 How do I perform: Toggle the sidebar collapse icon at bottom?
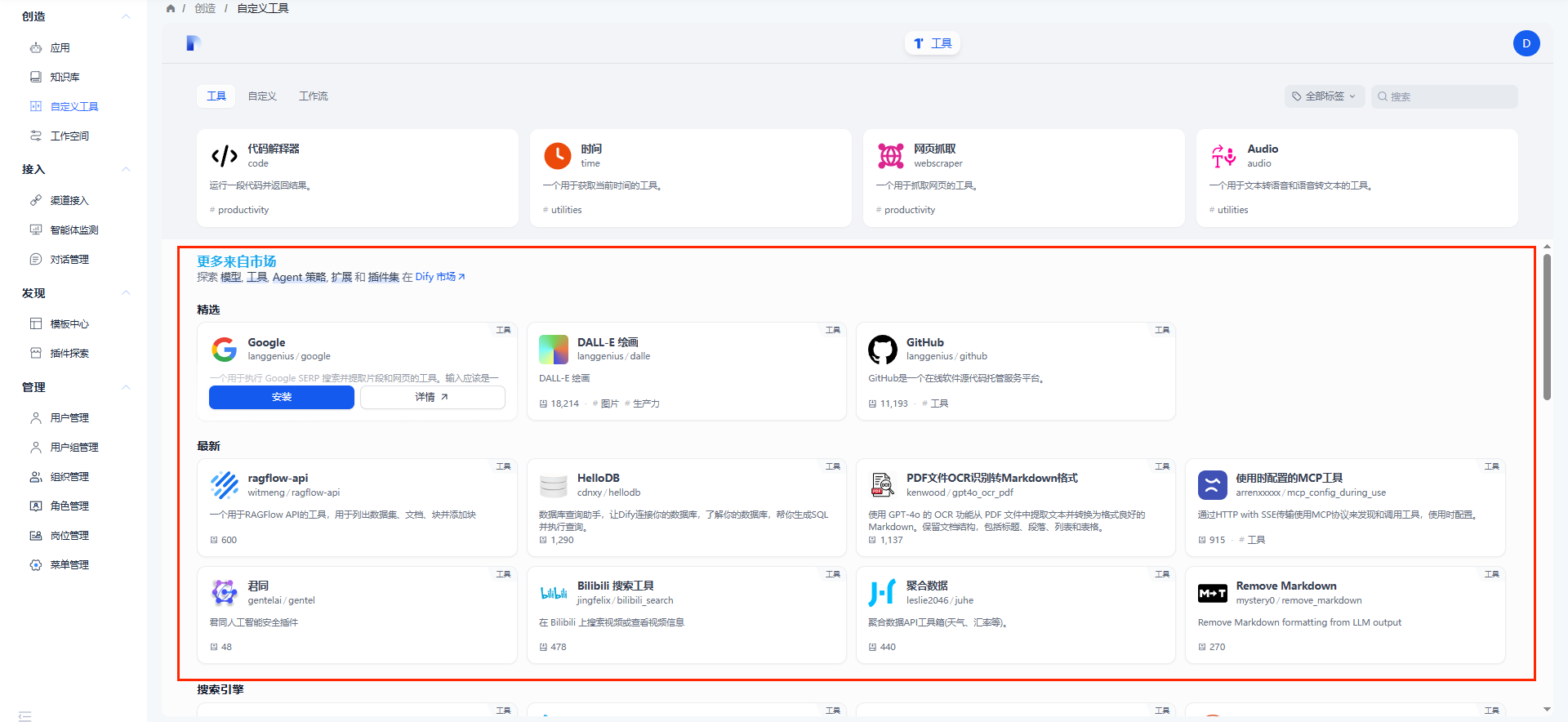[24, 715]
